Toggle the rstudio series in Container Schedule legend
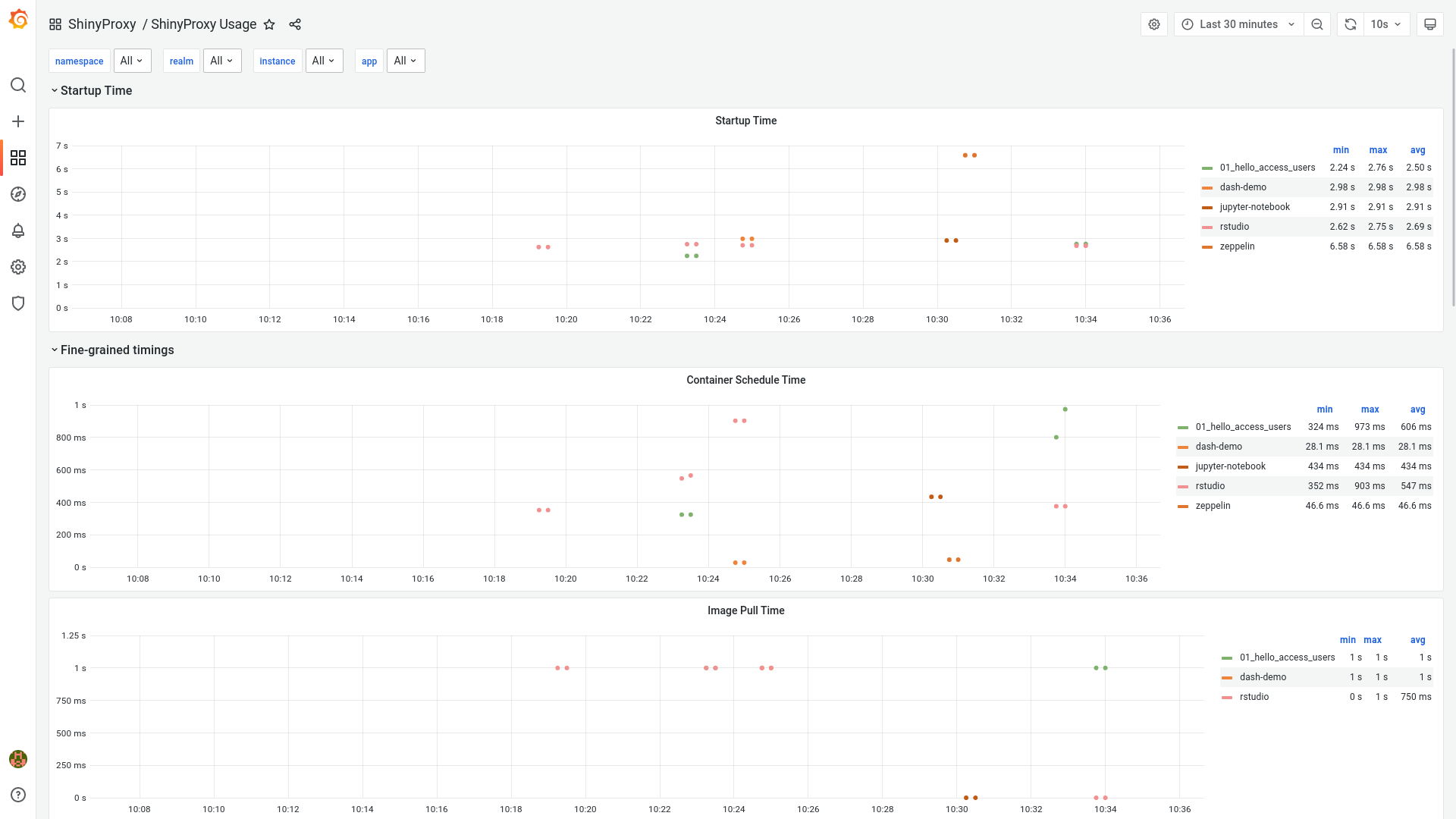 point(1210,486)
